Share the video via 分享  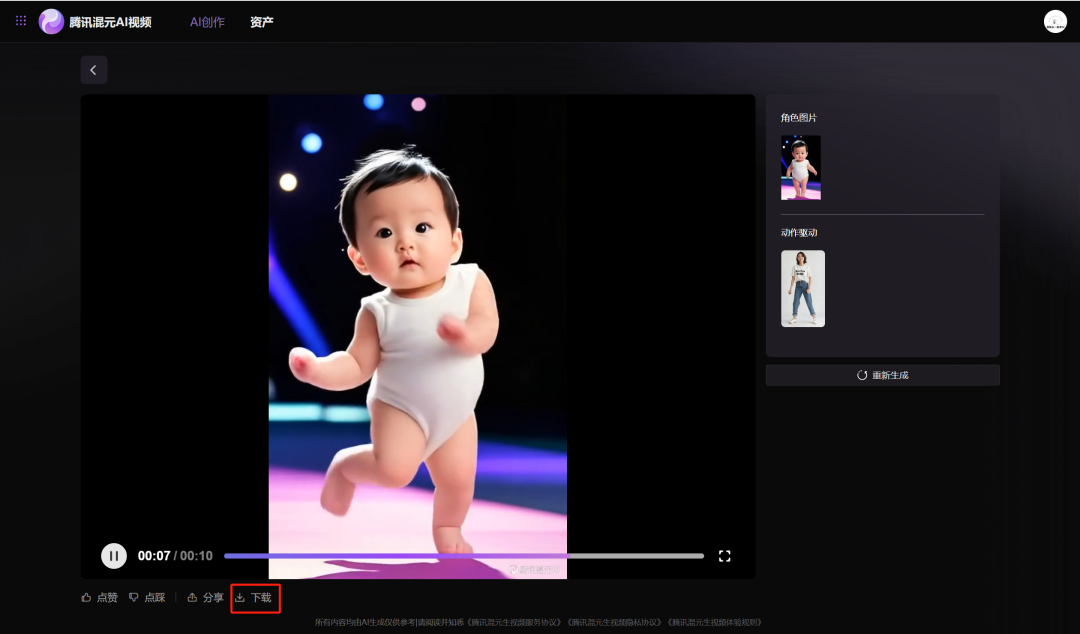coord(205,598)
